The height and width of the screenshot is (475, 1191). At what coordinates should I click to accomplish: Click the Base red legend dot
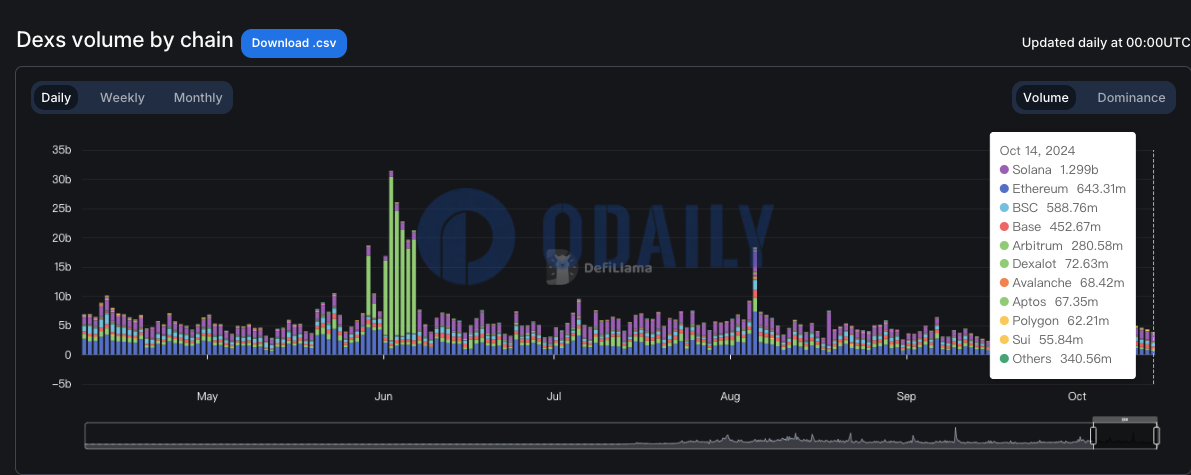[1004, 226]
